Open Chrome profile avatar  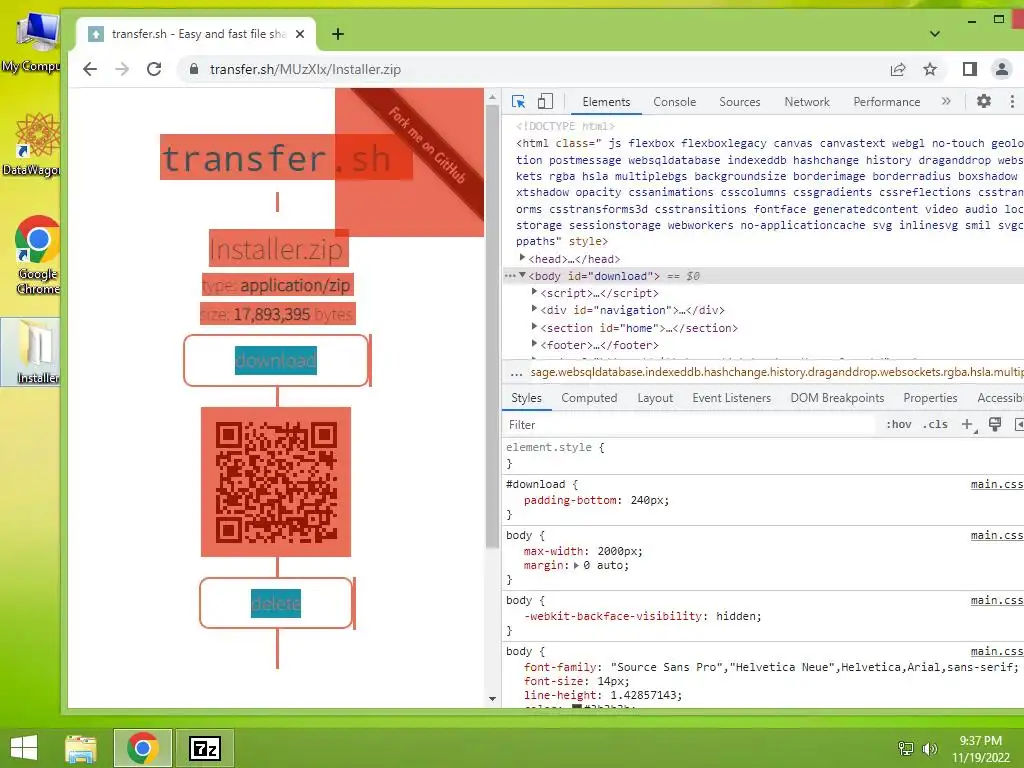[x=1002, y=69]
